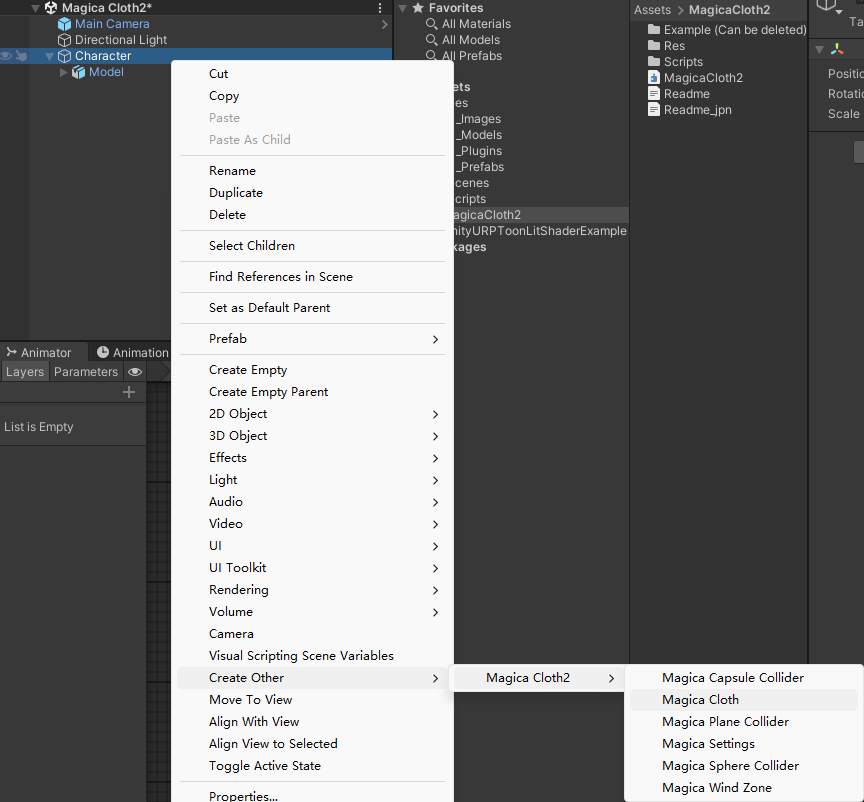Click the Main Camera cube icon
This screenshot has height=802, width=864.
[x=64, y=24]
